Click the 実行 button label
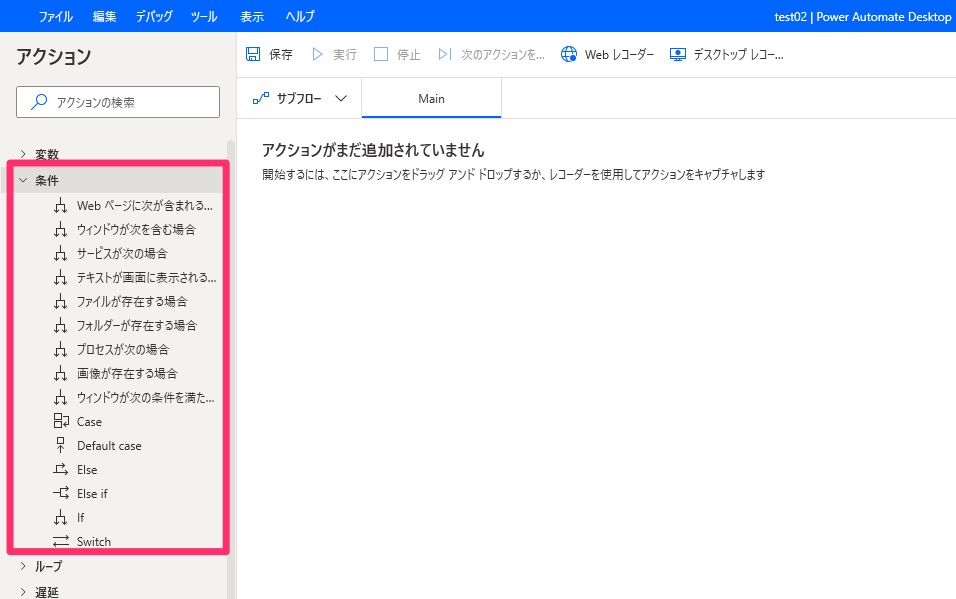 pyautogui.click(x=344, y=55)
